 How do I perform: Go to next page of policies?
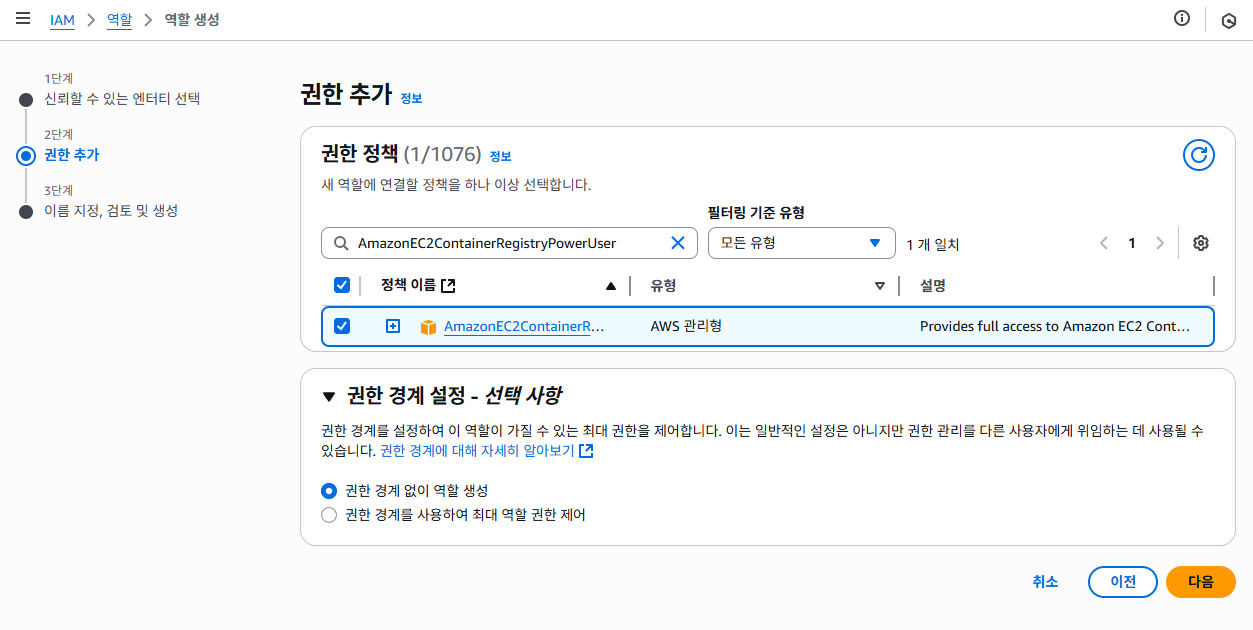[x=1160, y=243]
